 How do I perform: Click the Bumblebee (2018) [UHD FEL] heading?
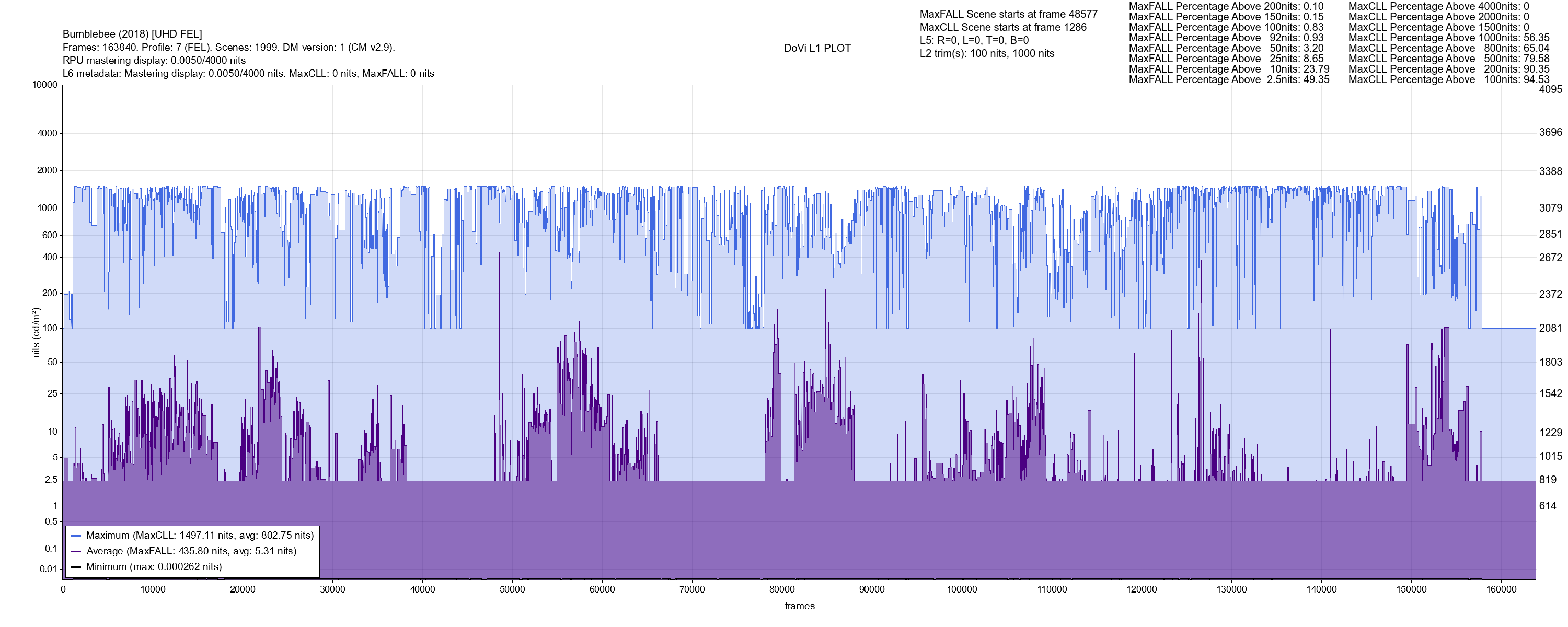pyautogui.click(x=132, y=34)
